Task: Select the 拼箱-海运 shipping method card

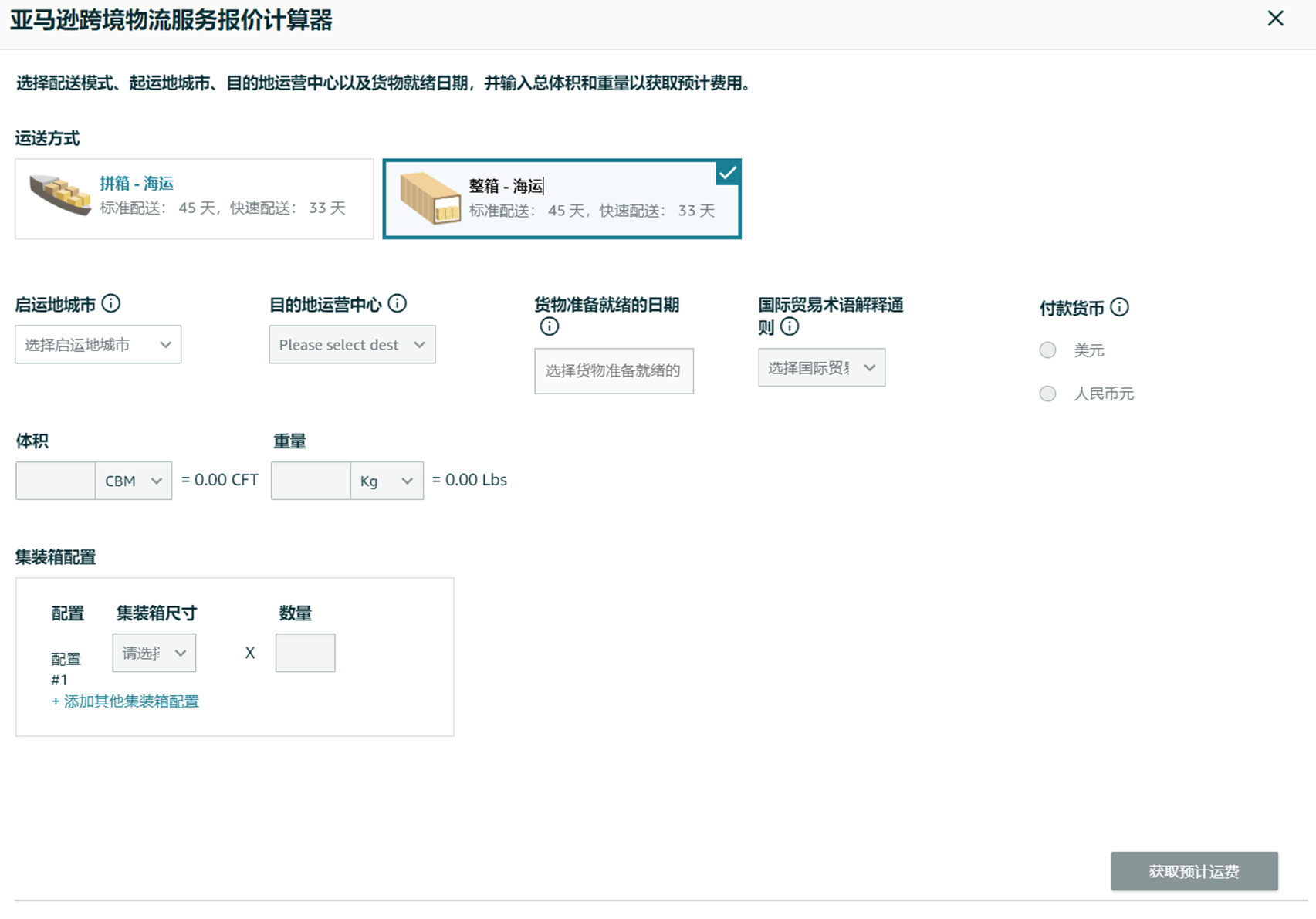Action: pyautogui.click(x=194, y=198)
